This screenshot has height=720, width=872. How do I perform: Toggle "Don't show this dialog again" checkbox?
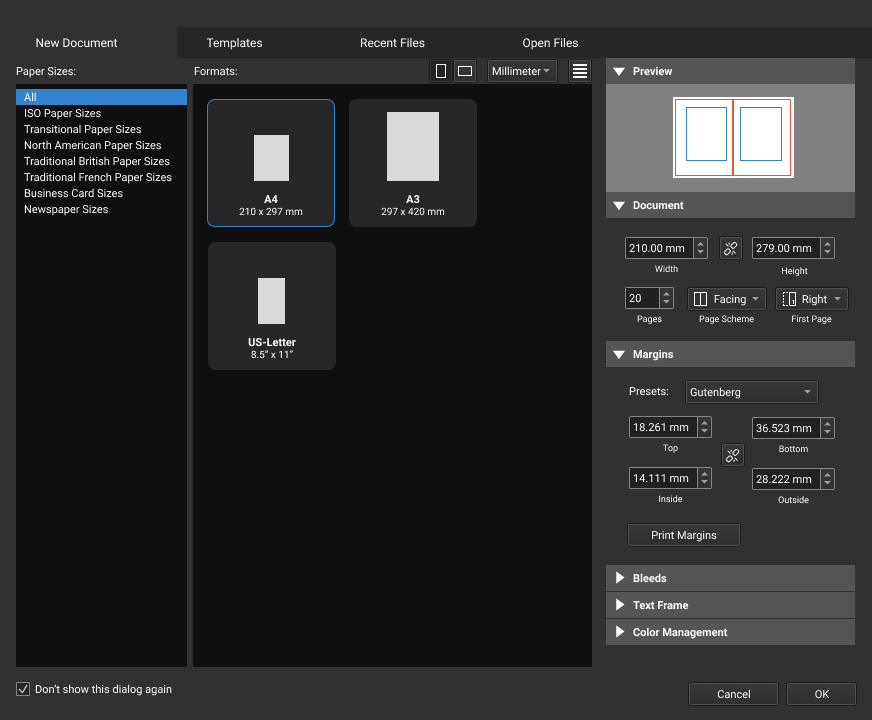[23, 689]
